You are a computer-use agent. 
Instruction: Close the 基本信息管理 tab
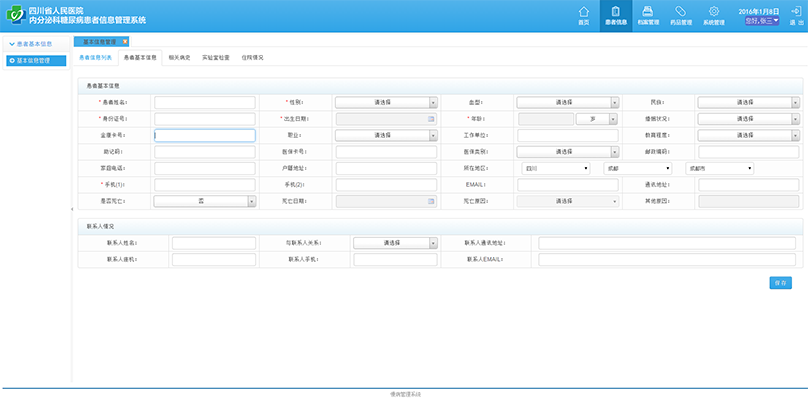click(123, 43)
